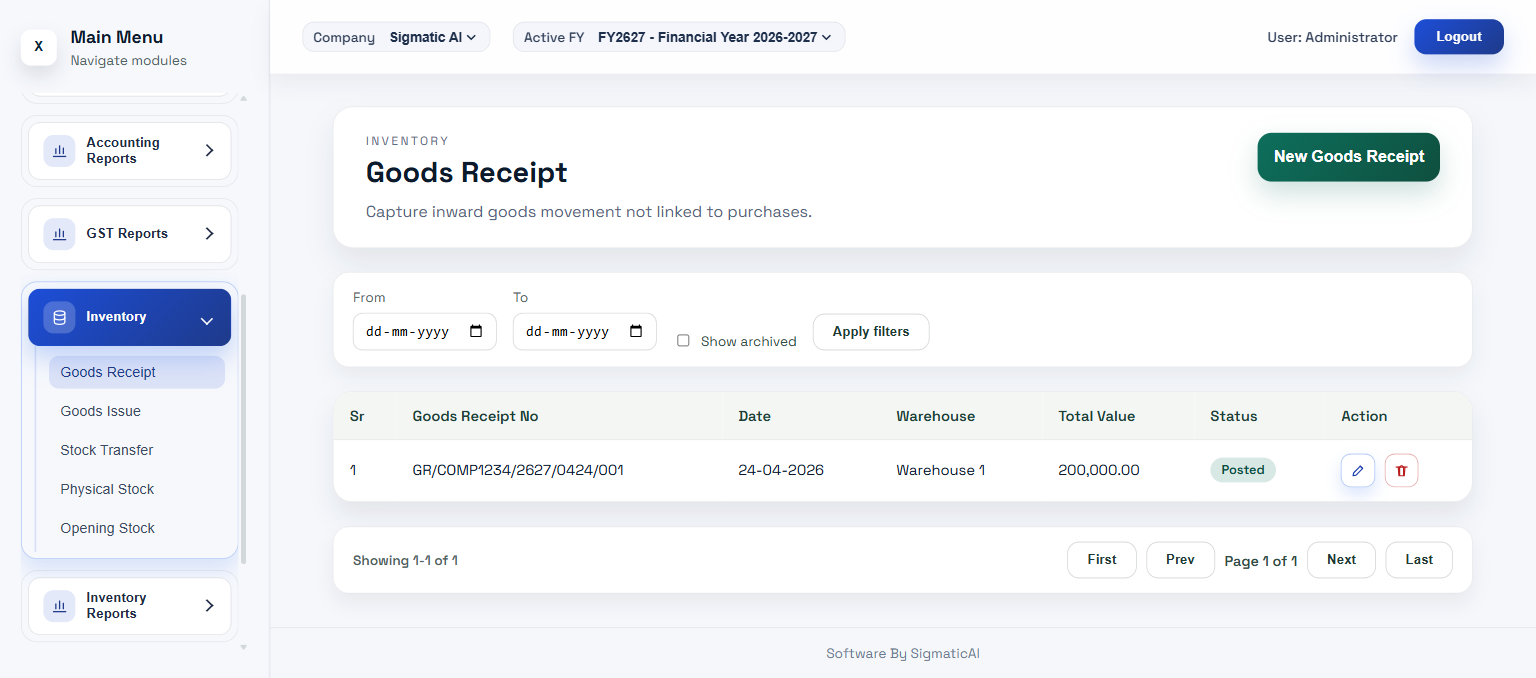This screenshot has height=678, width=1536.
Task: Click the Software By SigmaticAI footer text
Action: tap(903, 653)
